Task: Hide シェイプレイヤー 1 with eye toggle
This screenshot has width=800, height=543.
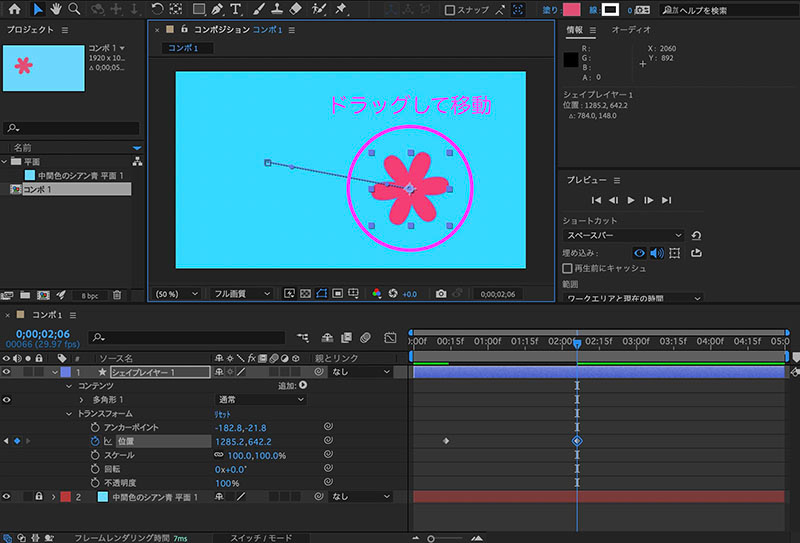Action: (x=6, y=372)
